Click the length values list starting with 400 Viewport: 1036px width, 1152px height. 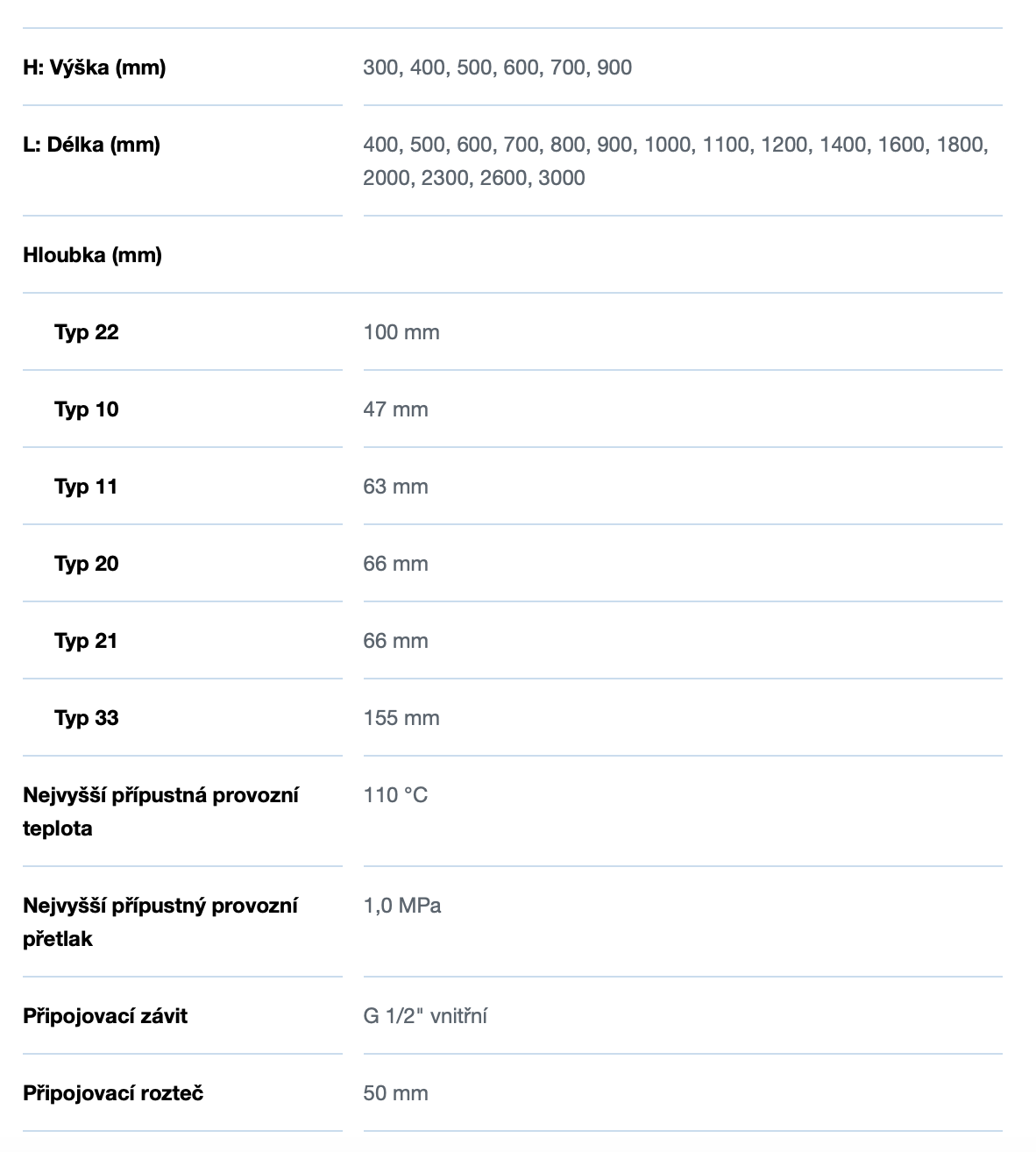click(675, 160)
